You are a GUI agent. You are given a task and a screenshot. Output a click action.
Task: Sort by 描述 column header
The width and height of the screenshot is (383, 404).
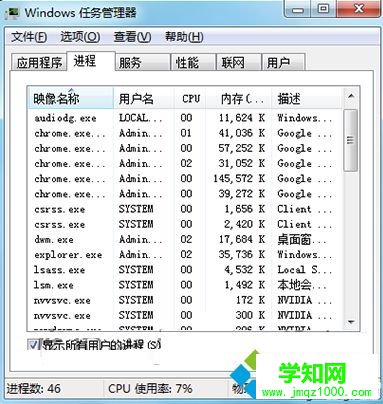307,98
